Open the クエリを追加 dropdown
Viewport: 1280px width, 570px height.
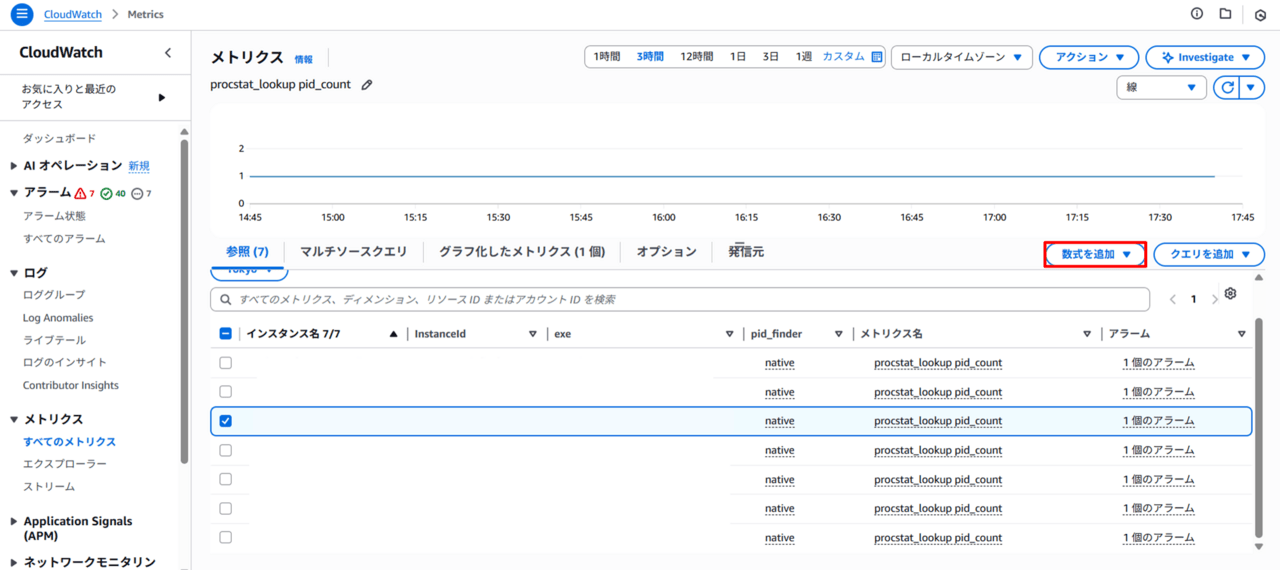pyautogui.click(x=1209, y=255)
